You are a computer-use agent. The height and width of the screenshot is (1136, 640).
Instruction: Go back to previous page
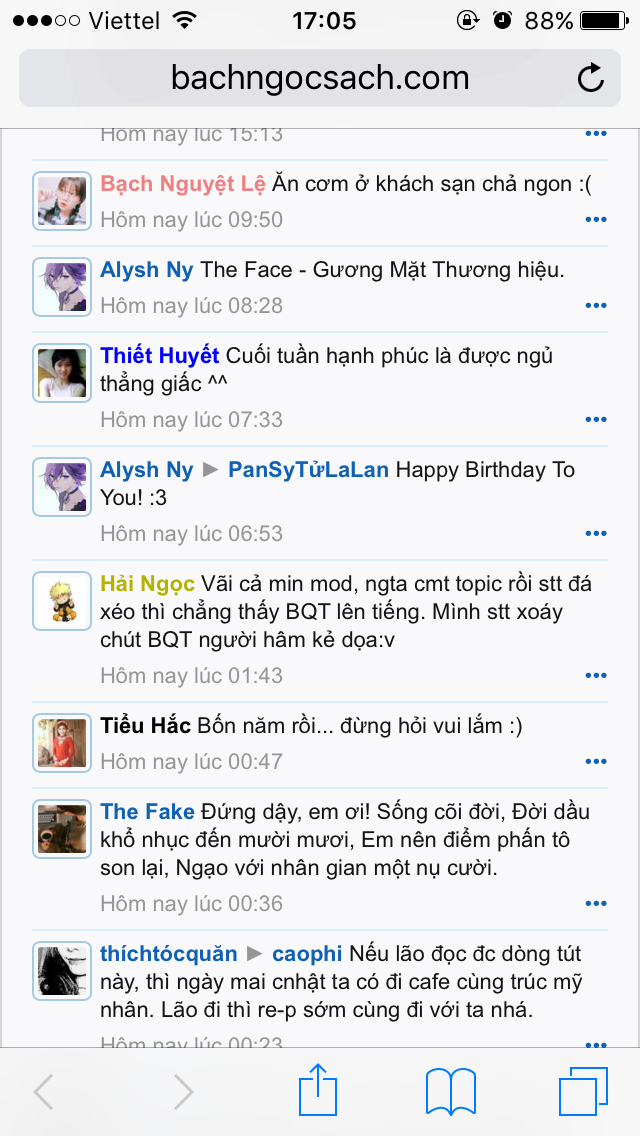(x=44, y=1092)
